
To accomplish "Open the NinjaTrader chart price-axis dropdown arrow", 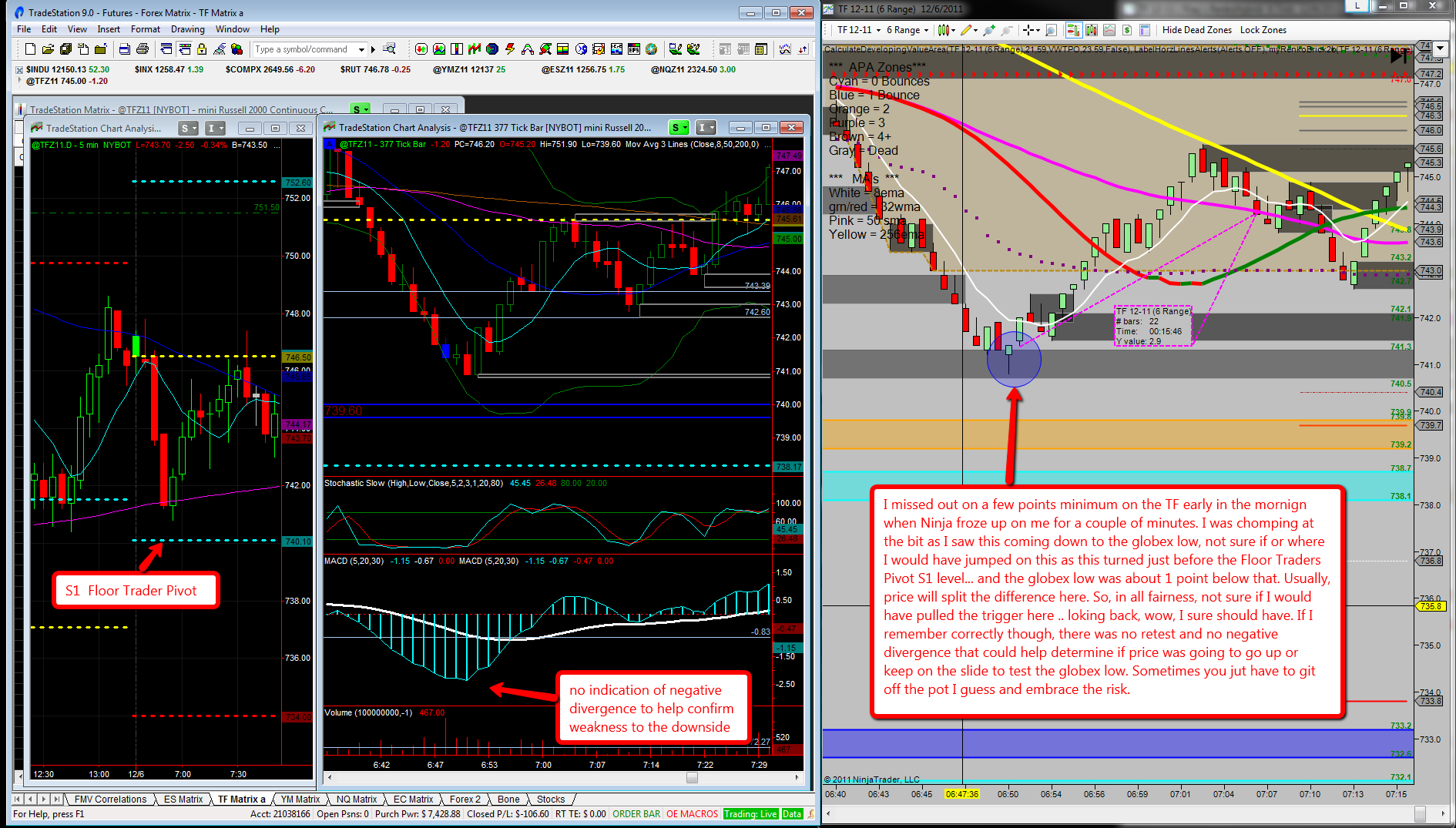I will tap(1439, 48).
